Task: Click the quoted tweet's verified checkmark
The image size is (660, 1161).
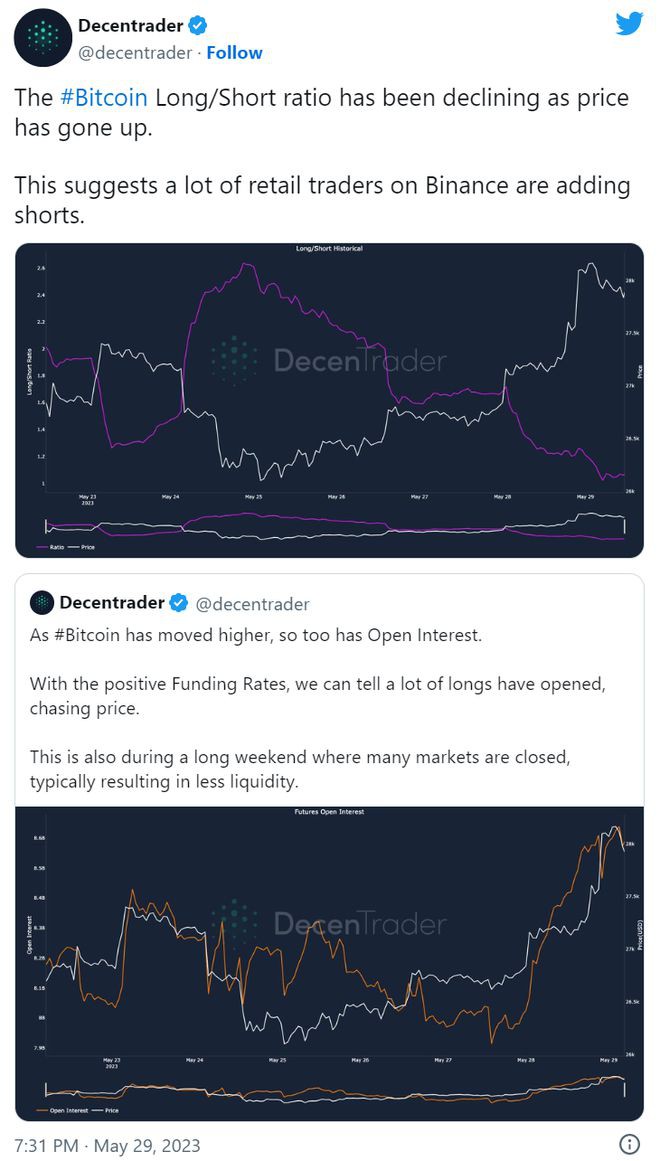Action: [x=178, y=600]
